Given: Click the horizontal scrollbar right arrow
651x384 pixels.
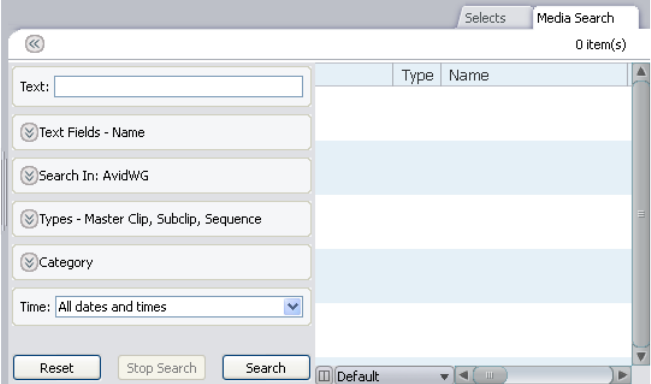Looking at the screenshot, I should click(622, 375).
